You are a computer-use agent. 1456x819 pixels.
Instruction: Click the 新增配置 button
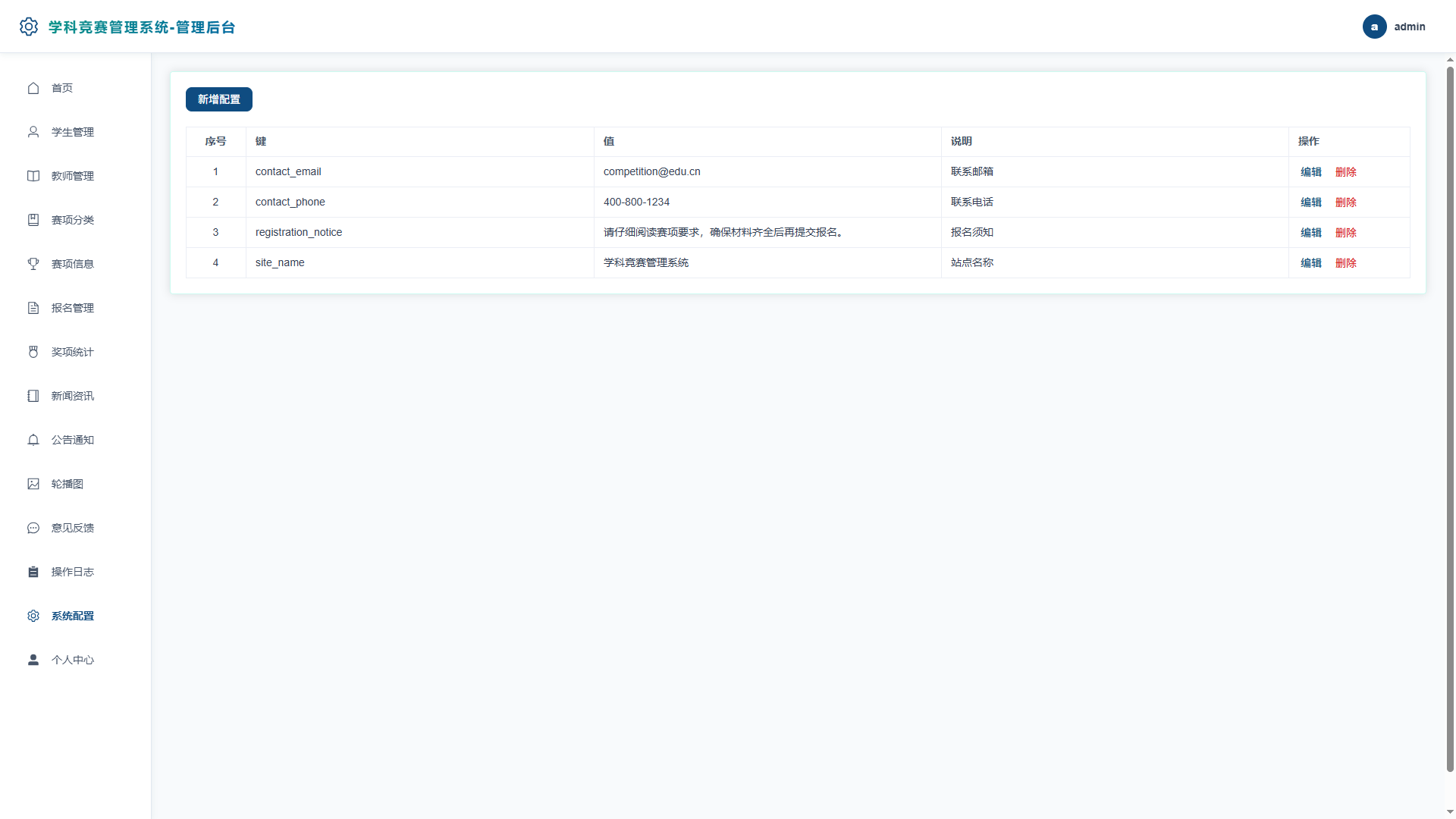[x=219, y=99]
